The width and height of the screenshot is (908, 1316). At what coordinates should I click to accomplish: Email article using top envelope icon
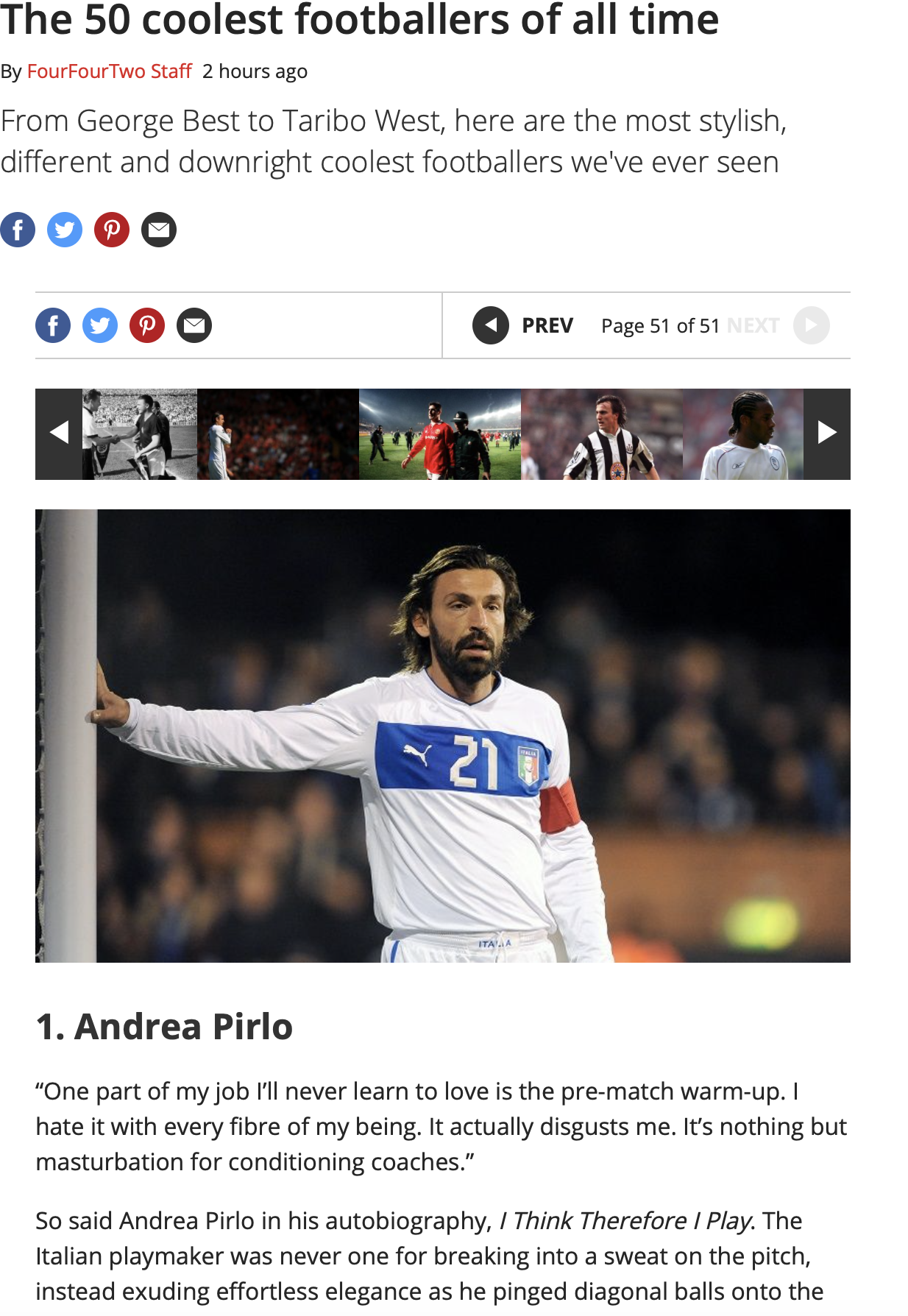click(159, 230)
